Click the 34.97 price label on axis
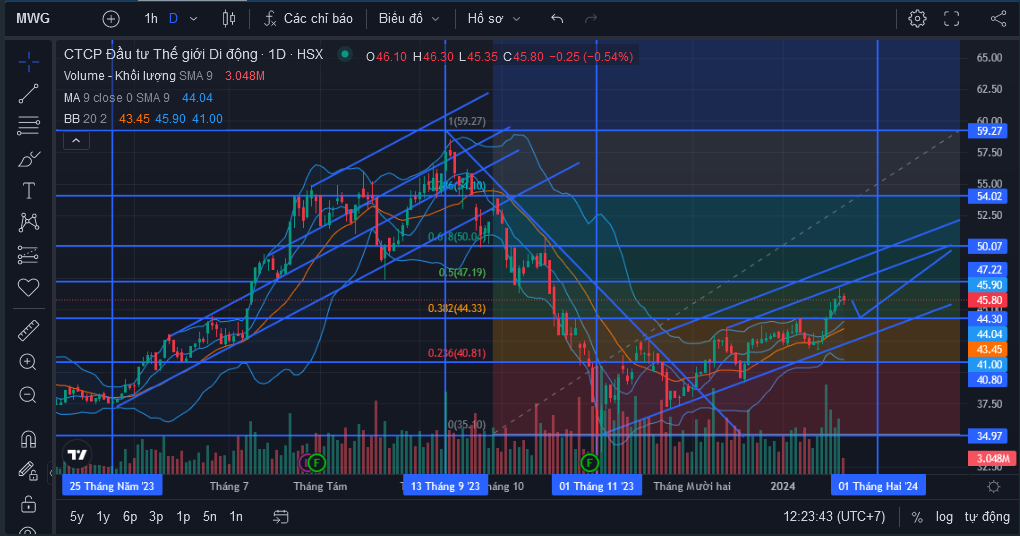1020x536 pixels. [x=989, y=435]
